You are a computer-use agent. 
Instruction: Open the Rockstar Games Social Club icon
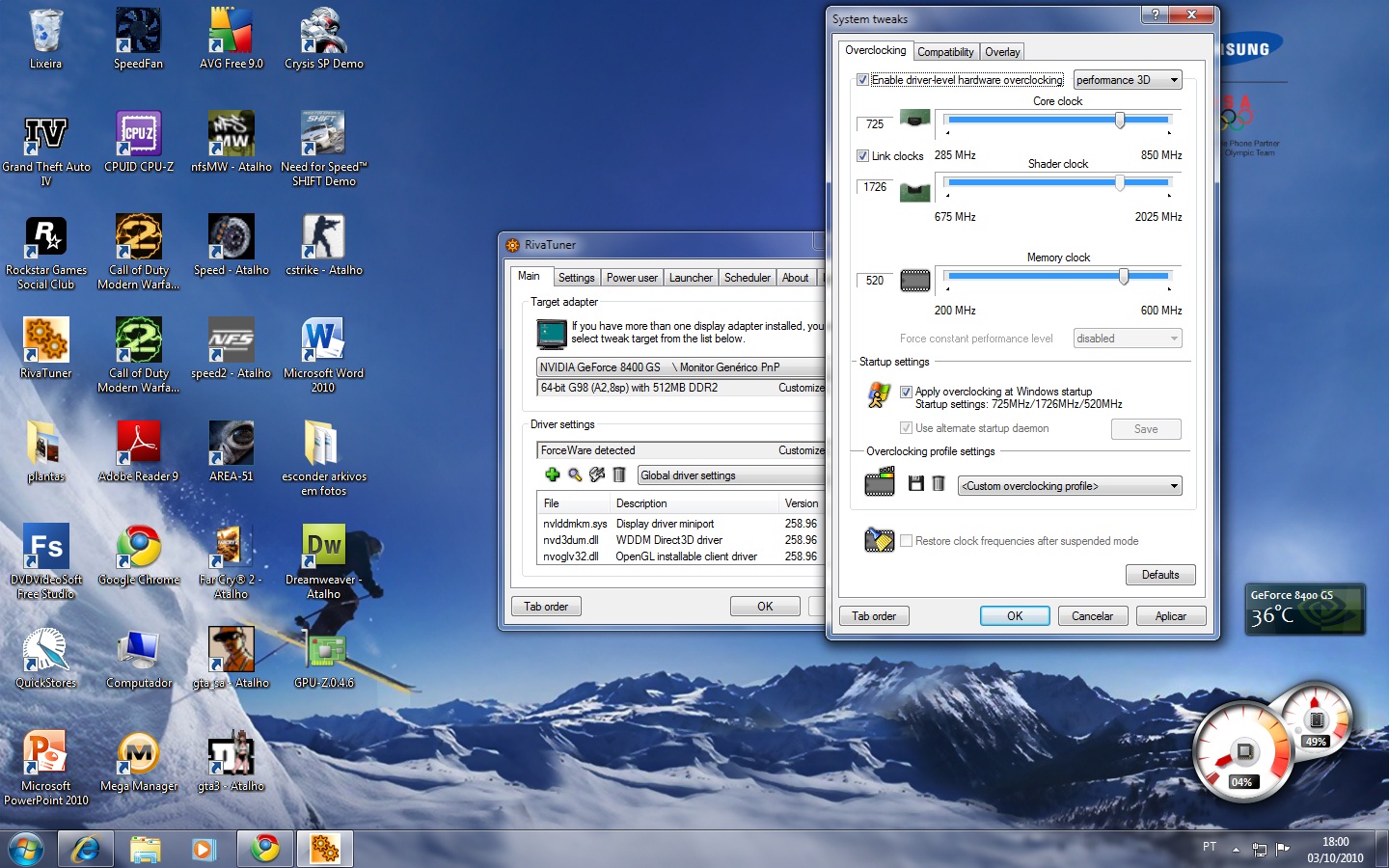pyautogui.click(x=45, y=252)
